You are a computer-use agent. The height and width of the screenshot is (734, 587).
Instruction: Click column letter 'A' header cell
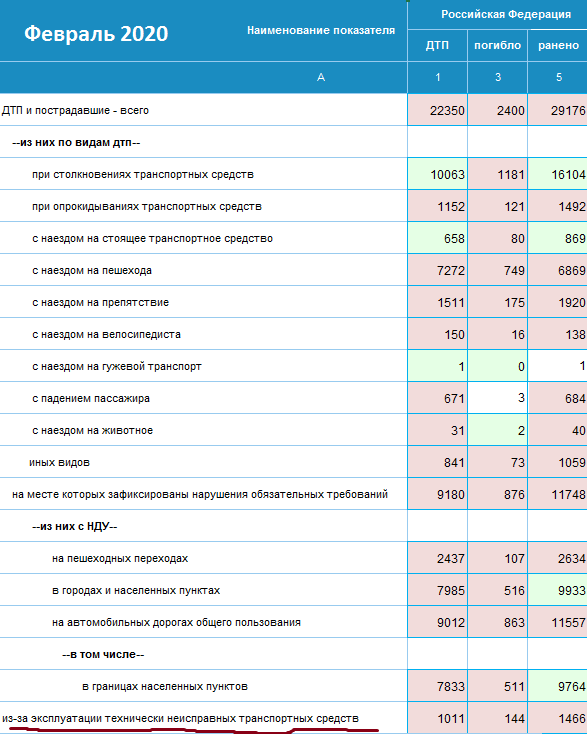click(x=321, y=77)
